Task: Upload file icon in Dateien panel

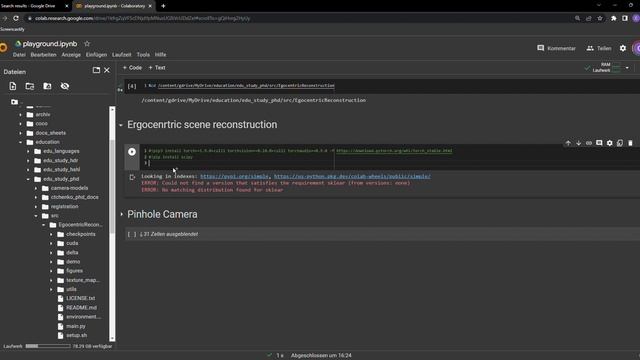Action: pyautogui.click(x=13, y=86)
